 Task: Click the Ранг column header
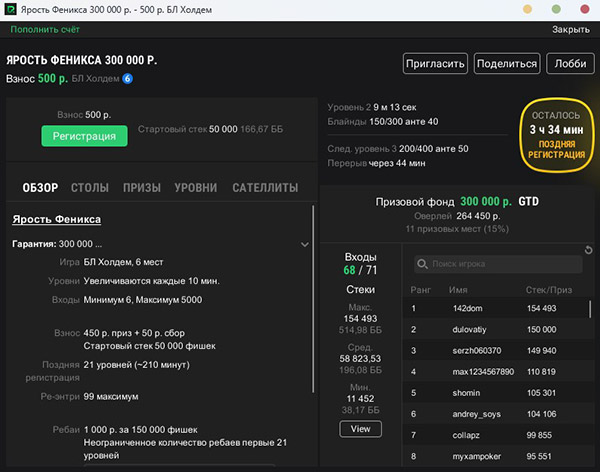(x=421, y=290)
